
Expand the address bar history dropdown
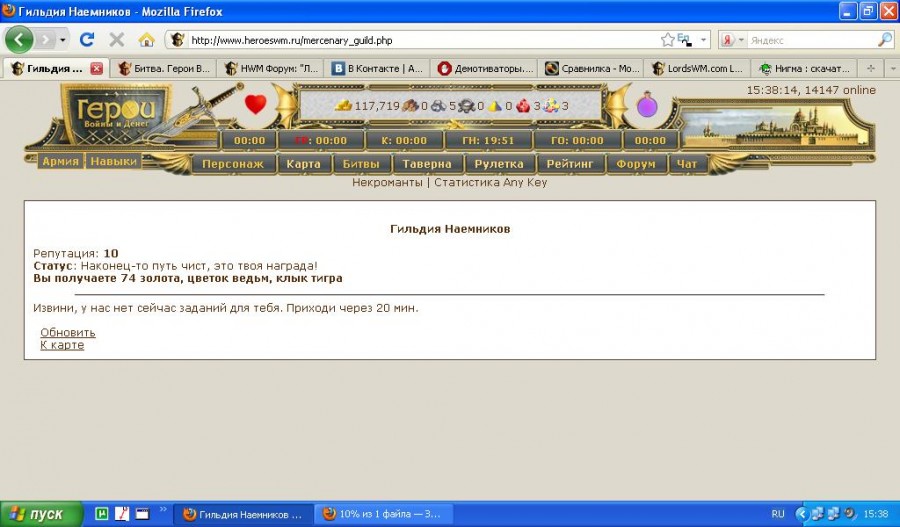pos(704,40)
